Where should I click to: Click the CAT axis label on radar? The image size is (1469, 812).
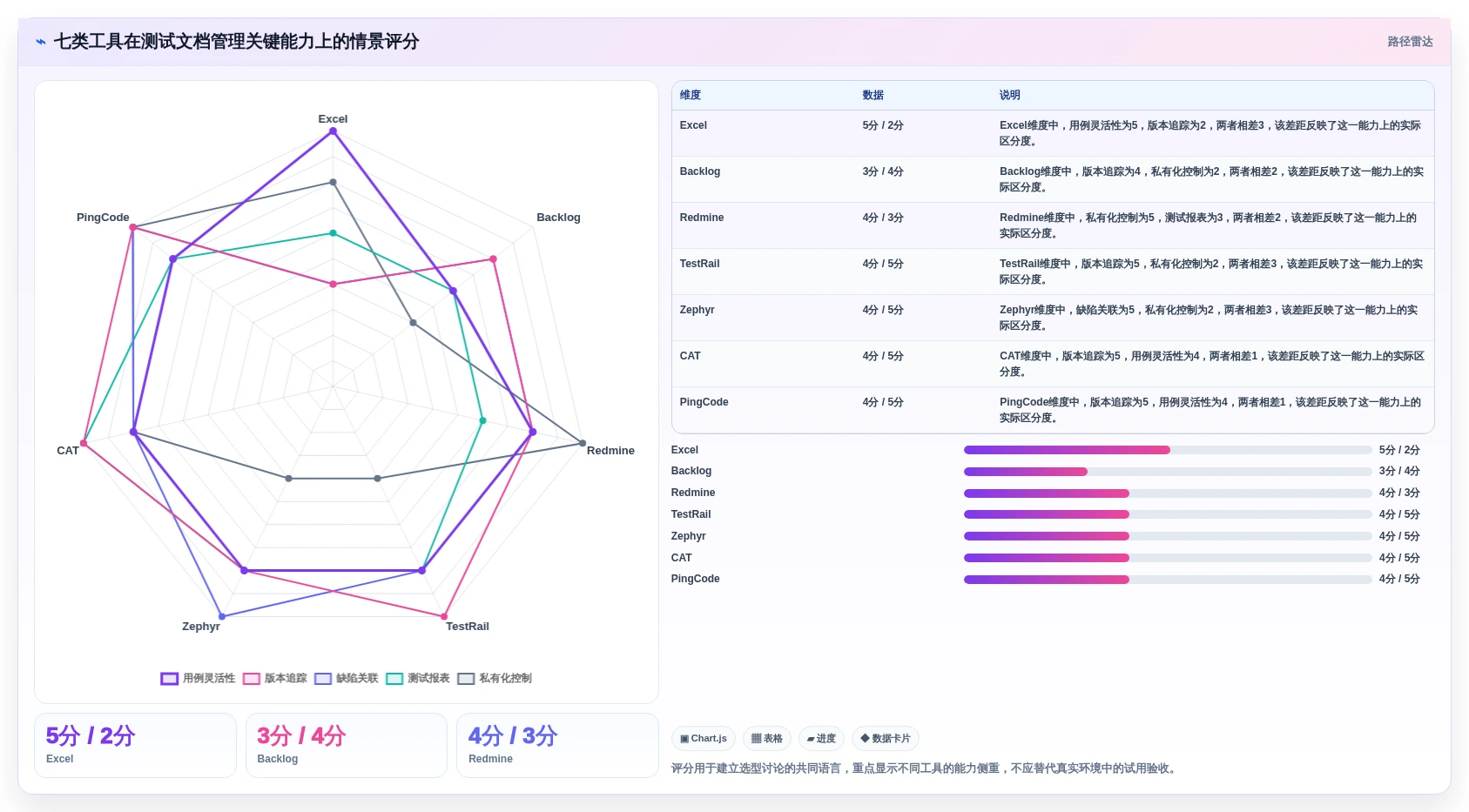pos(68,451)
